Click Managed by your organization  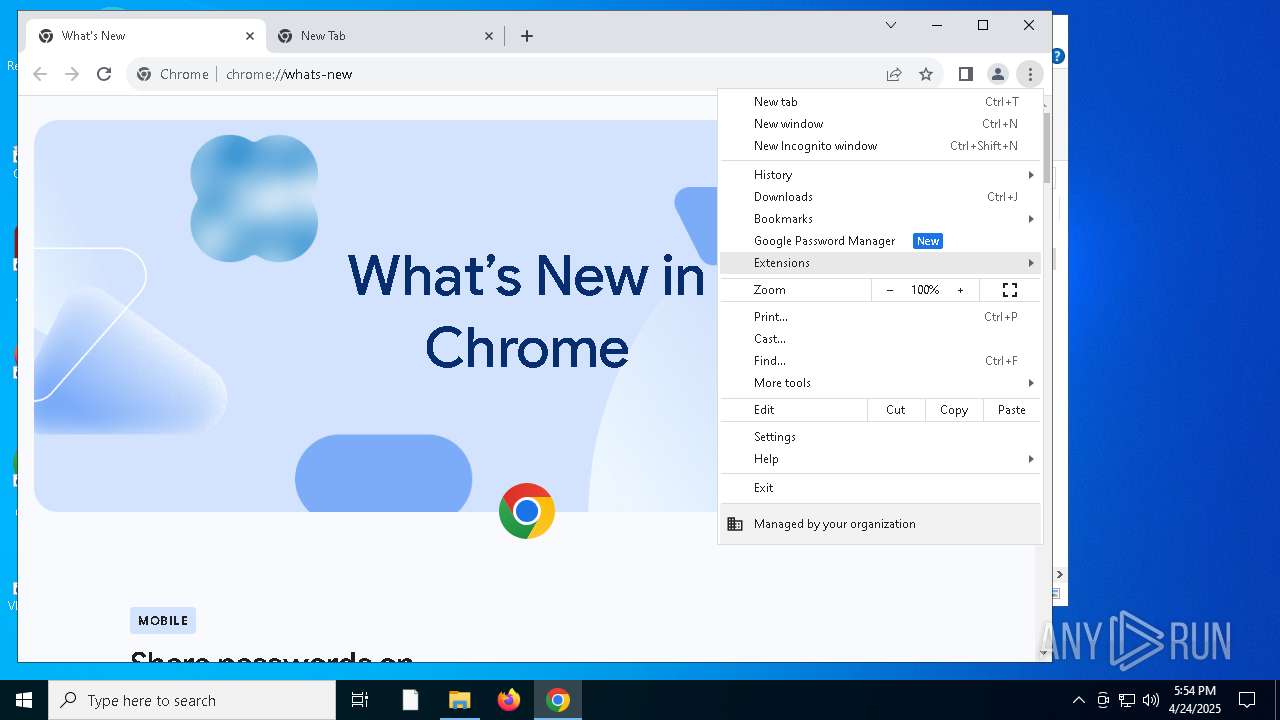(880, 524)
